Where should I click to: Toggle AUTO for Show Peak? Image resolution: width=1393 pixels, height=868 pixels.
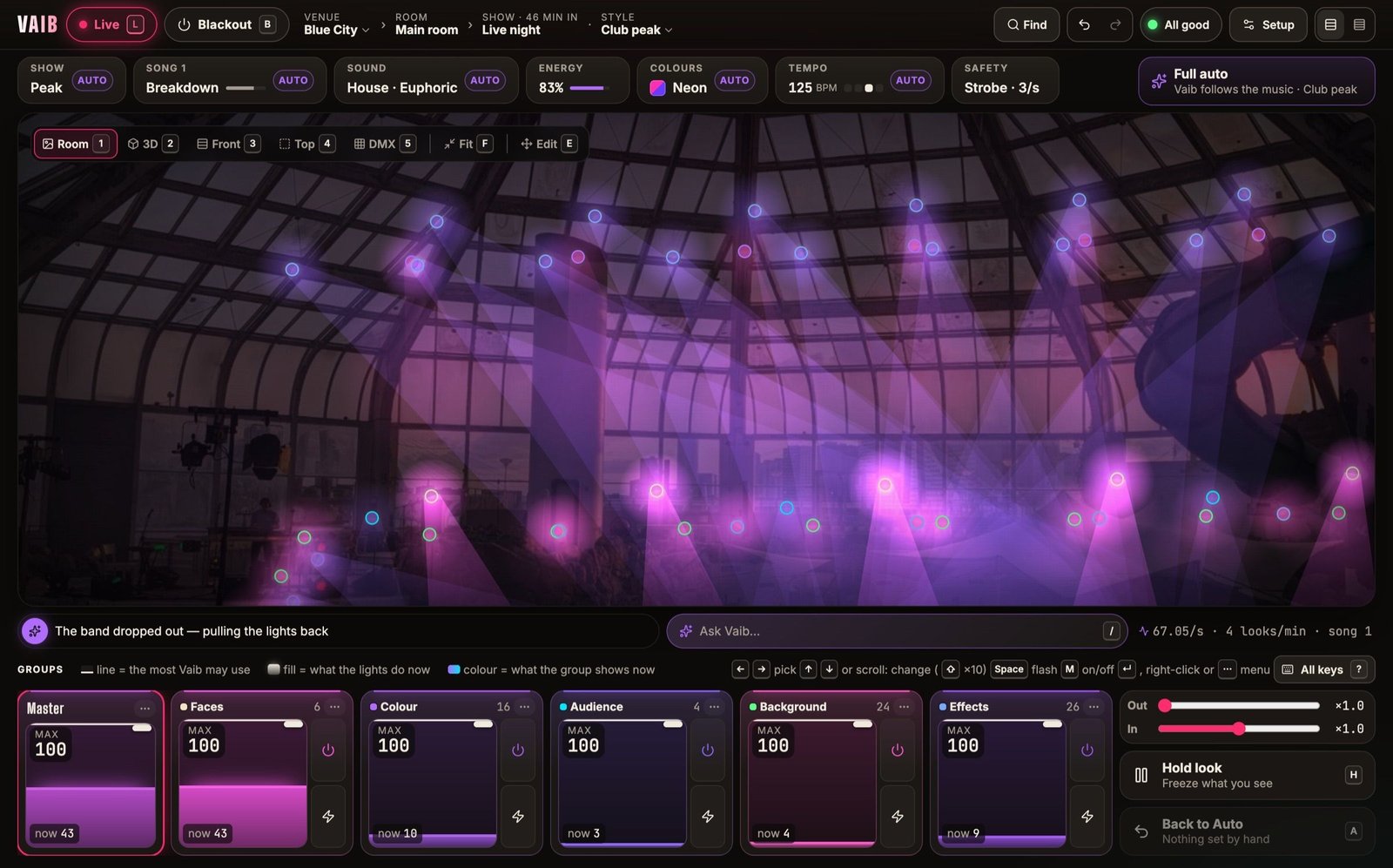pos(91,80)
